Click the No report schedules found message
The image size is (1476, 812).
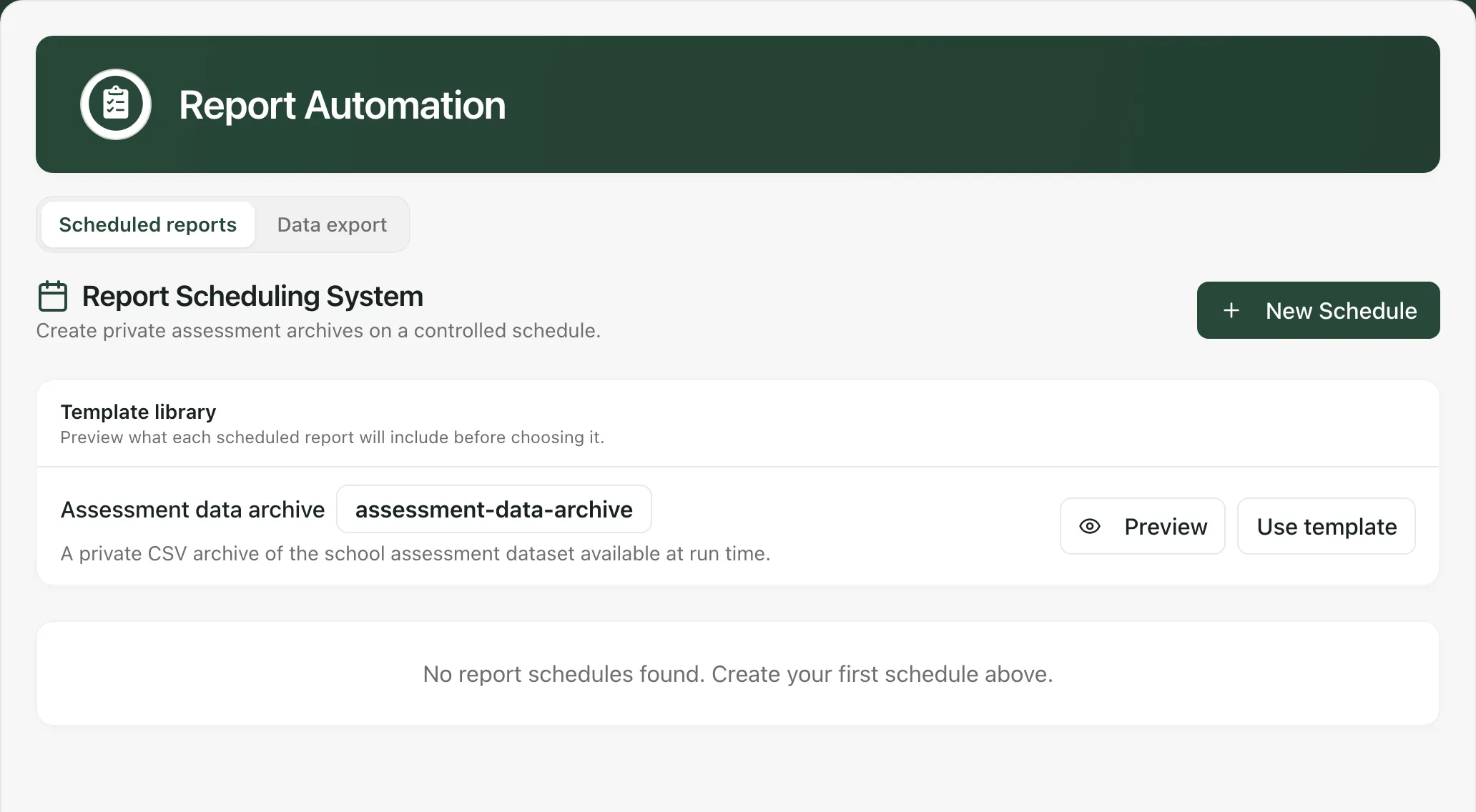click(738, 673)
